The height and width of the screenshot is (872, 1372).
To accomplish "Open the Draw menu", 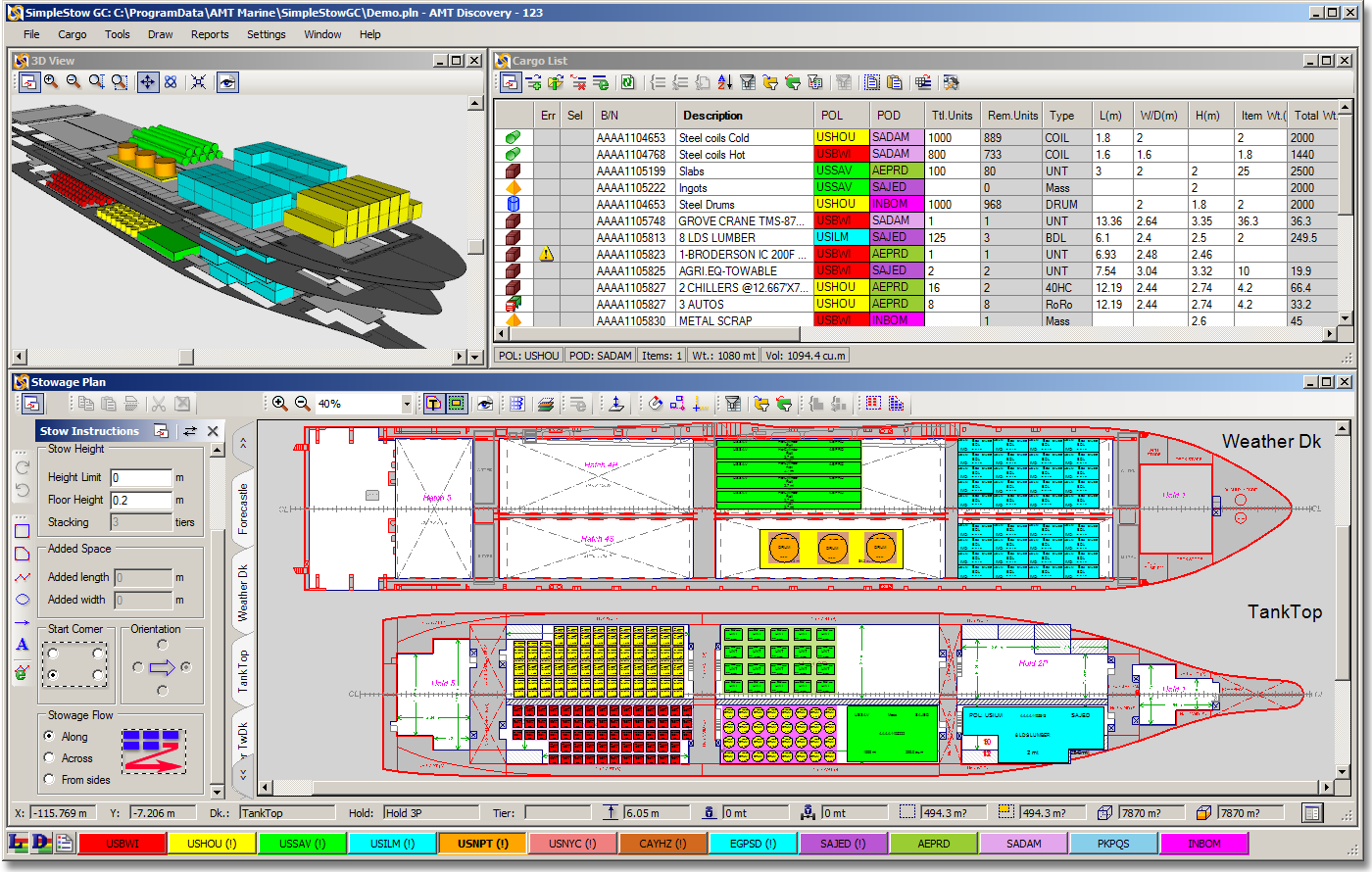I will point(160,34).
